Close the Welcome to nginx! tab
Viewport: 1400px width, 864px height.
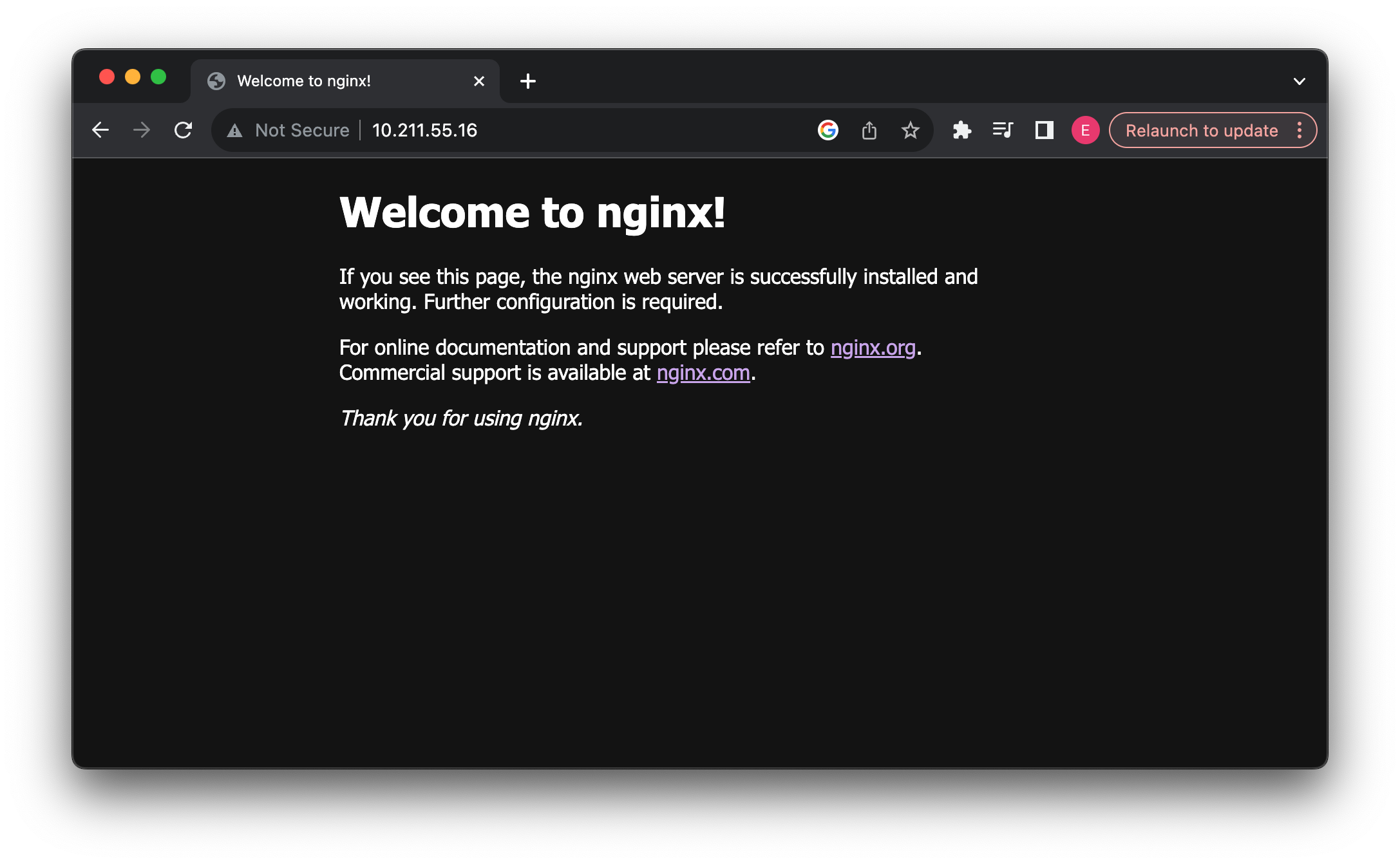479,81
